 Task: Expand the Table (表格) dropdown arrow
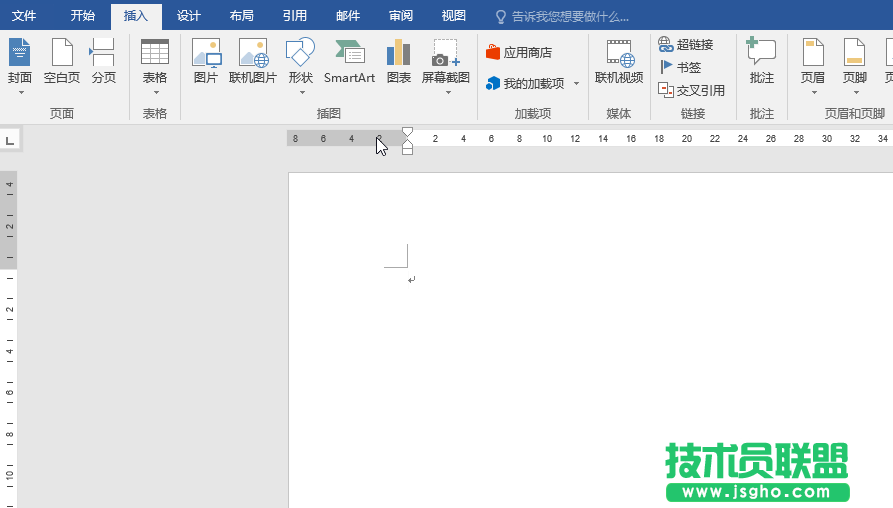156,92
